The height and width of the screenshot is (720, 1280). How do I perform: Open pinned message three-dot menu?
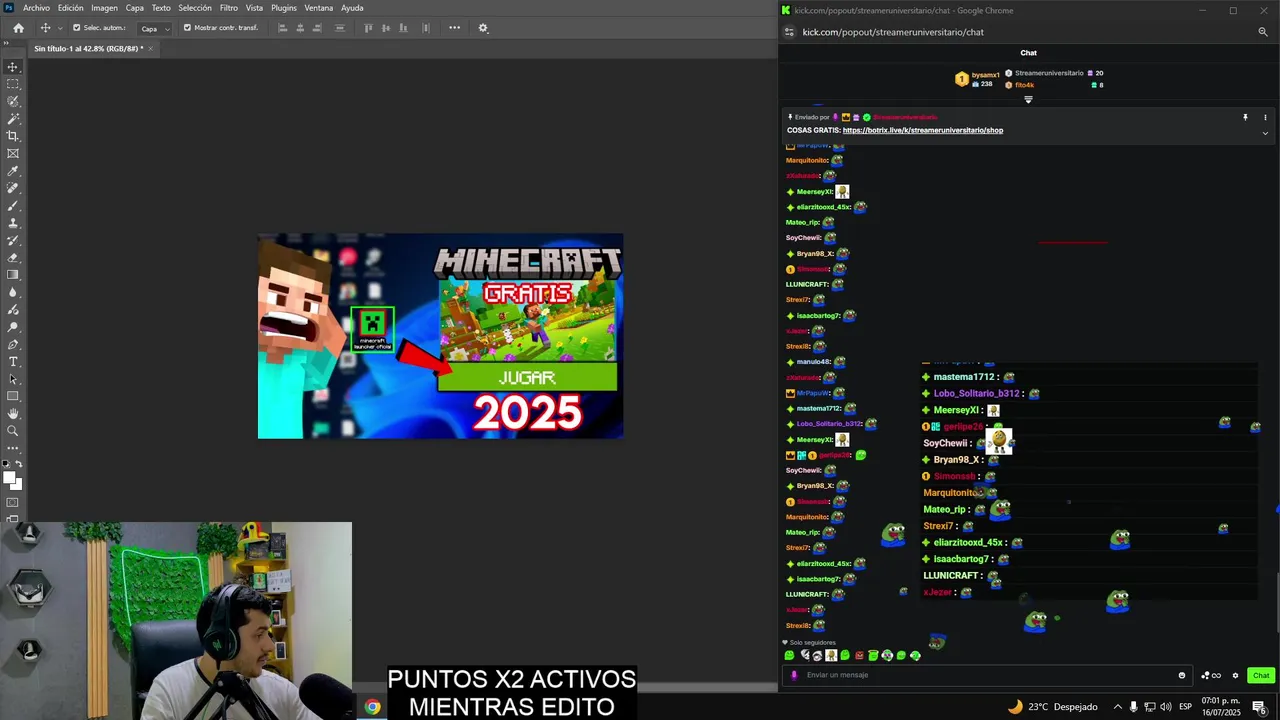tap(1265, 117)
